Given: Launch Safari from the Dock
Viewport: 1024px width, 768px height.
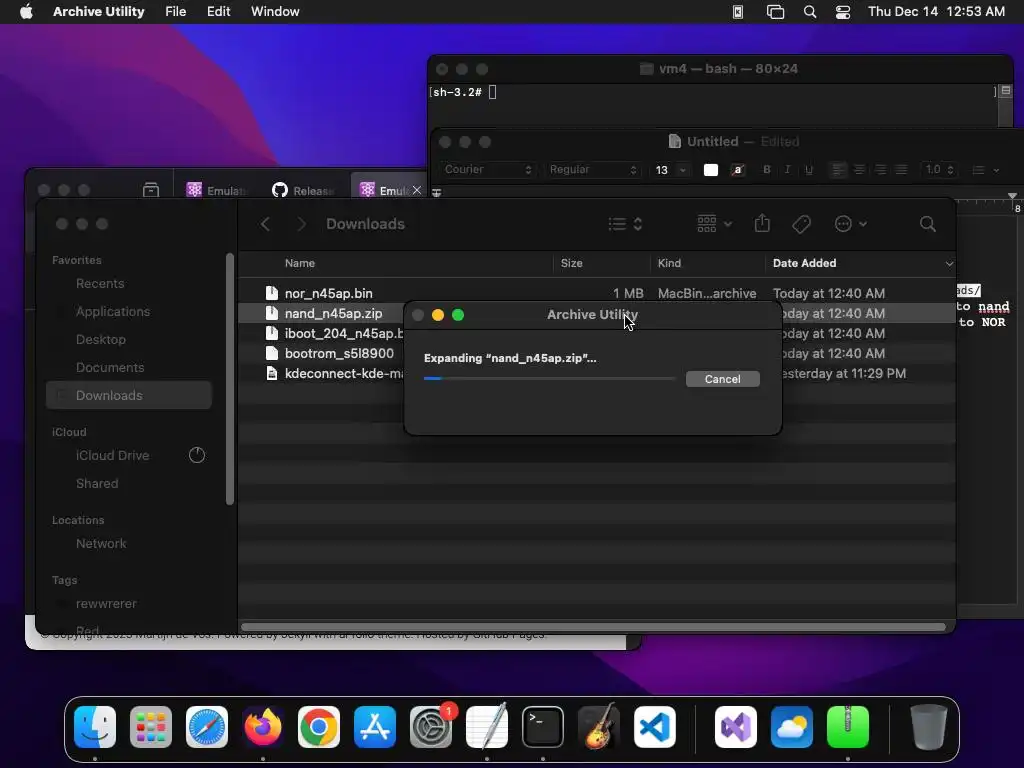Looking at the screenshot, I should pos(207,727).
